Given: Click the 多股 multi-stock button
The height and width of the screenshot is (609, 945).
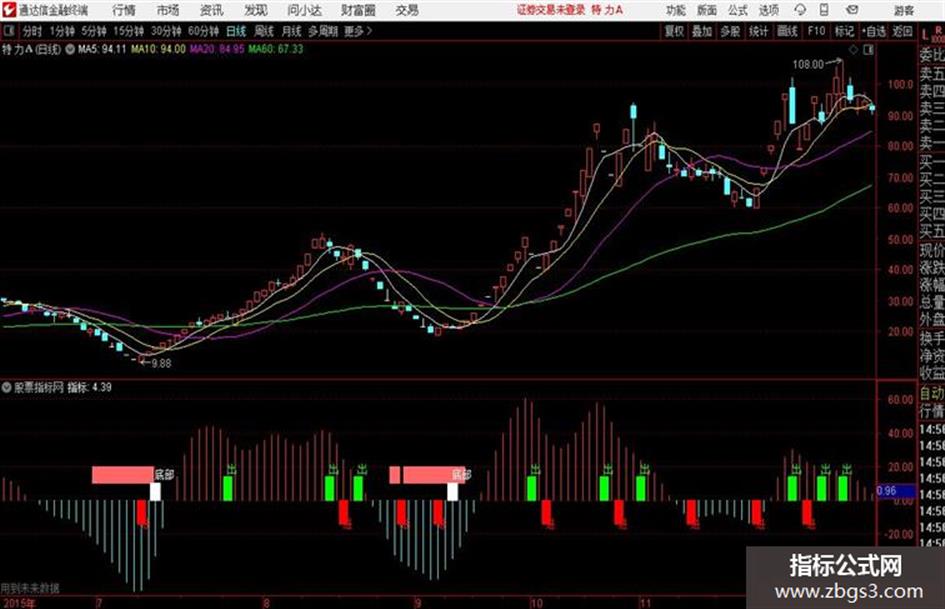Looking at the screenshot, I should click(x=730, y=31).
